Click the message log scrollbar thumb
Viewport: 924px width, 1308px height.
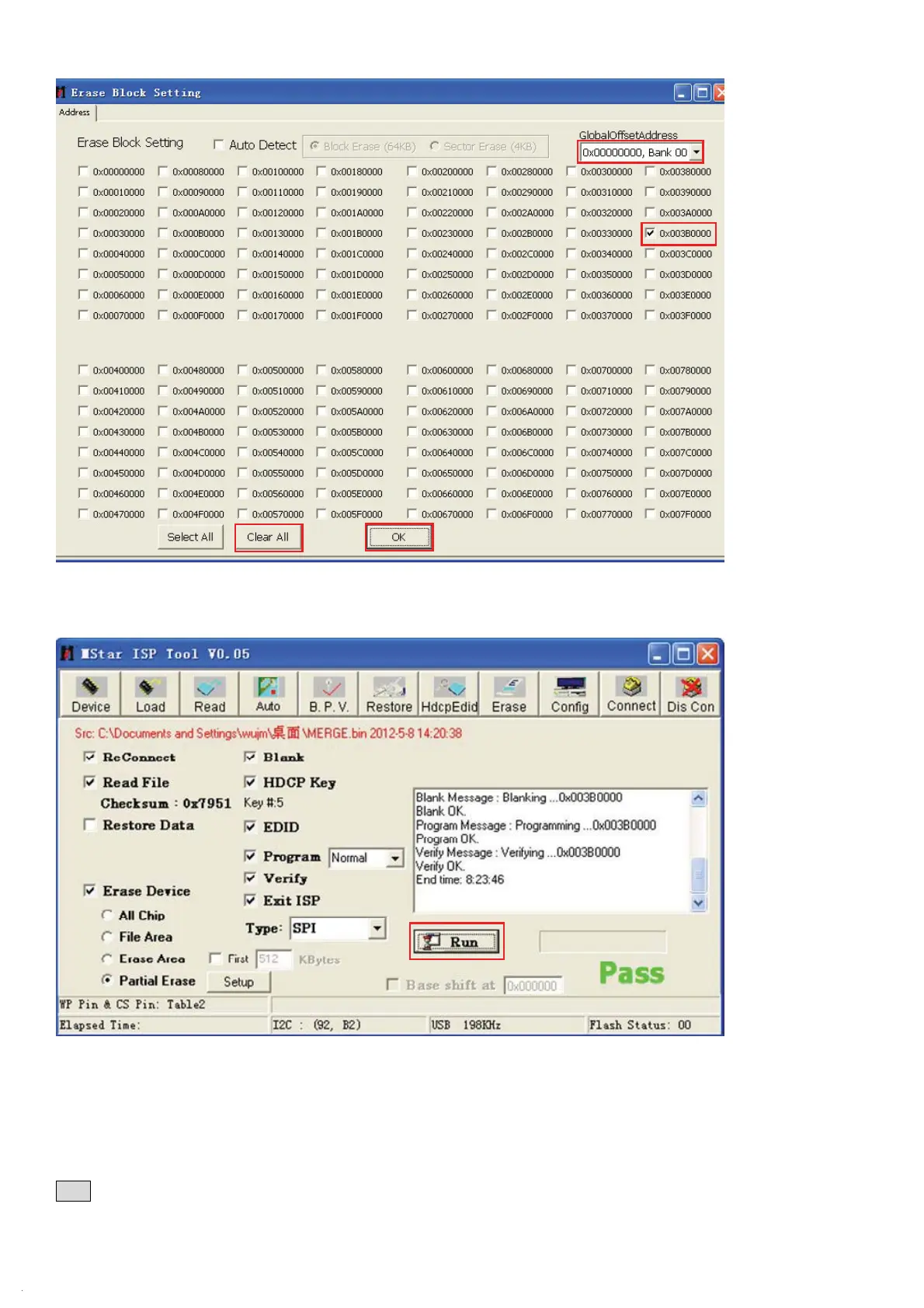pyautogui.click(x=699, y=875)
